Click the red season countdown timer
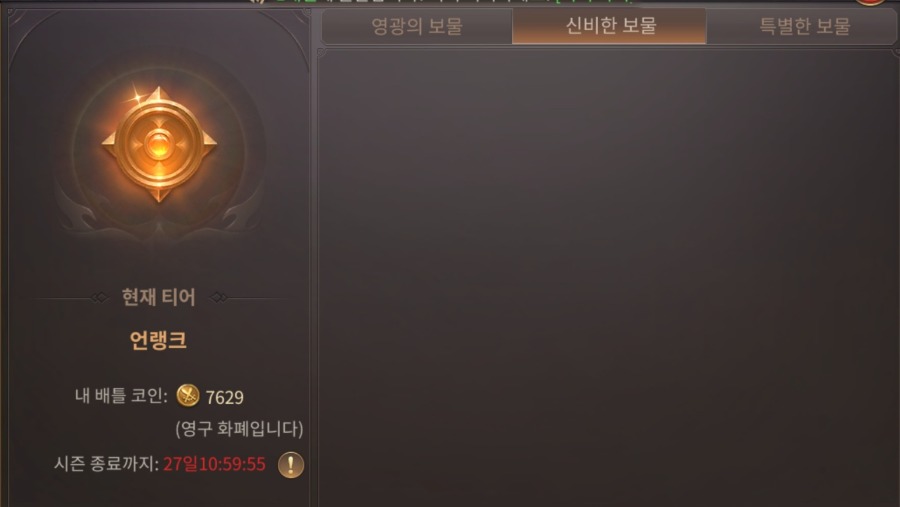 (x=214, y=464)
